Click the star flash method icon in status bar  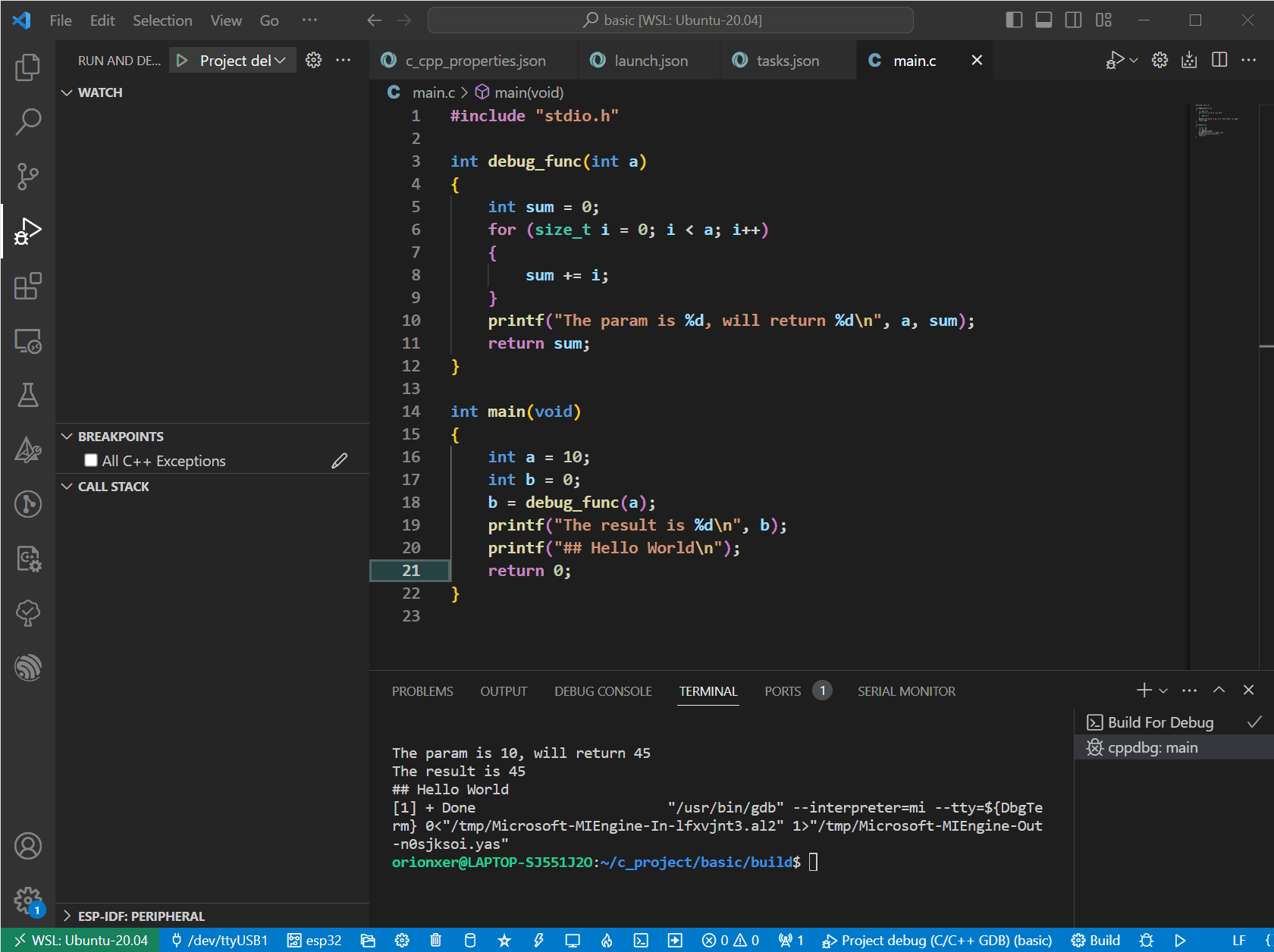(504, 940)
